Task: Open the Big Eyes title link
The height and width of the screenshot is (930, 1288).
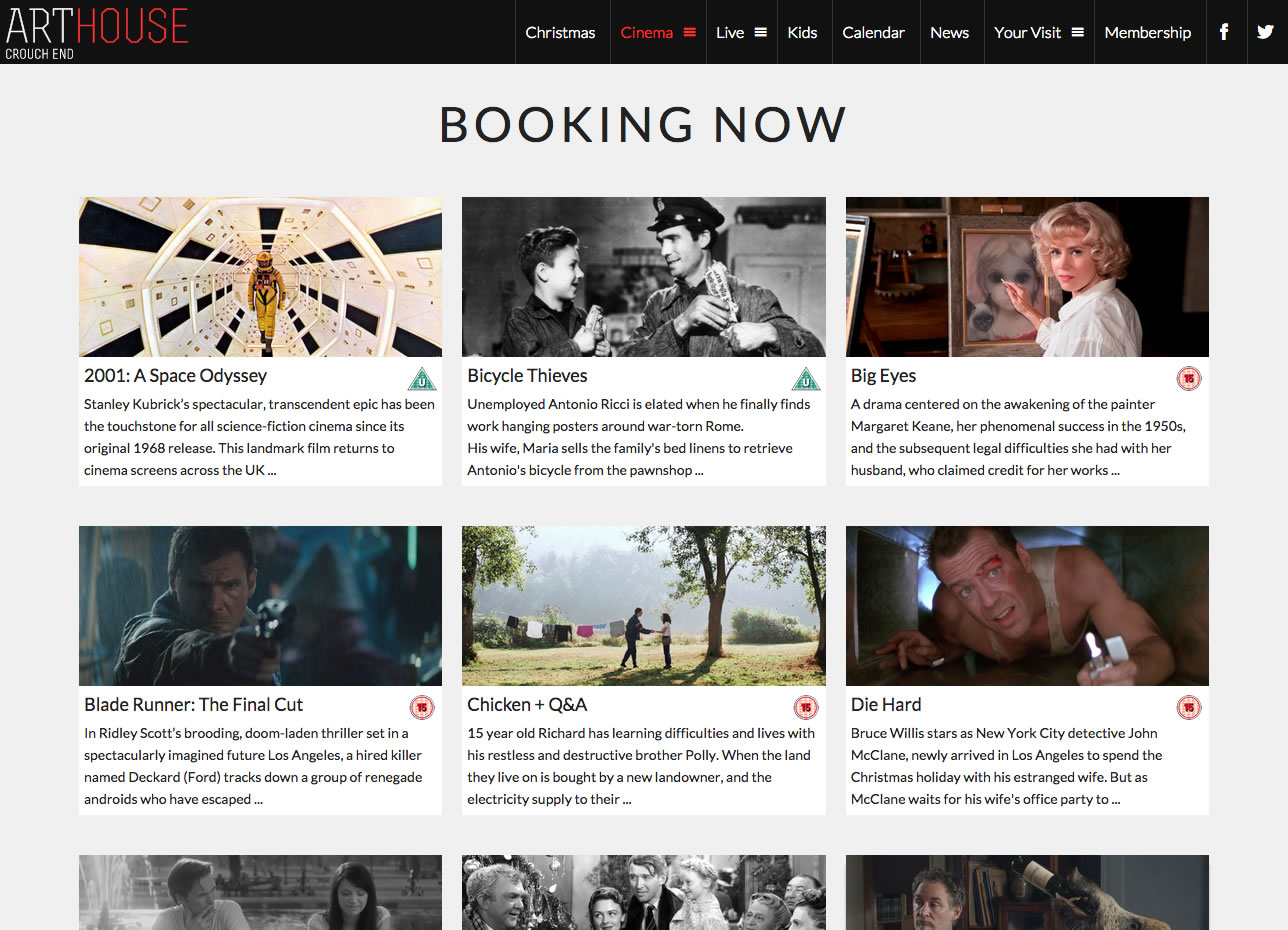Action: pos(883,376)
